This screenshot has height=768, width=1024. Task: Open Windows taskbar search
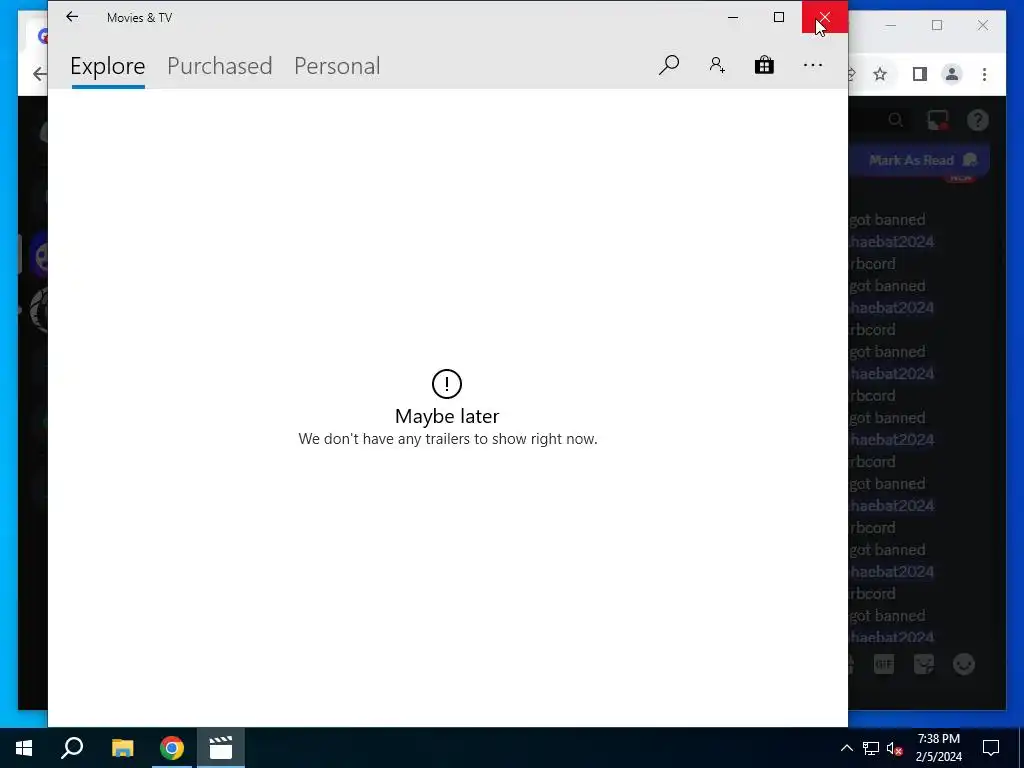click(72, 748)
